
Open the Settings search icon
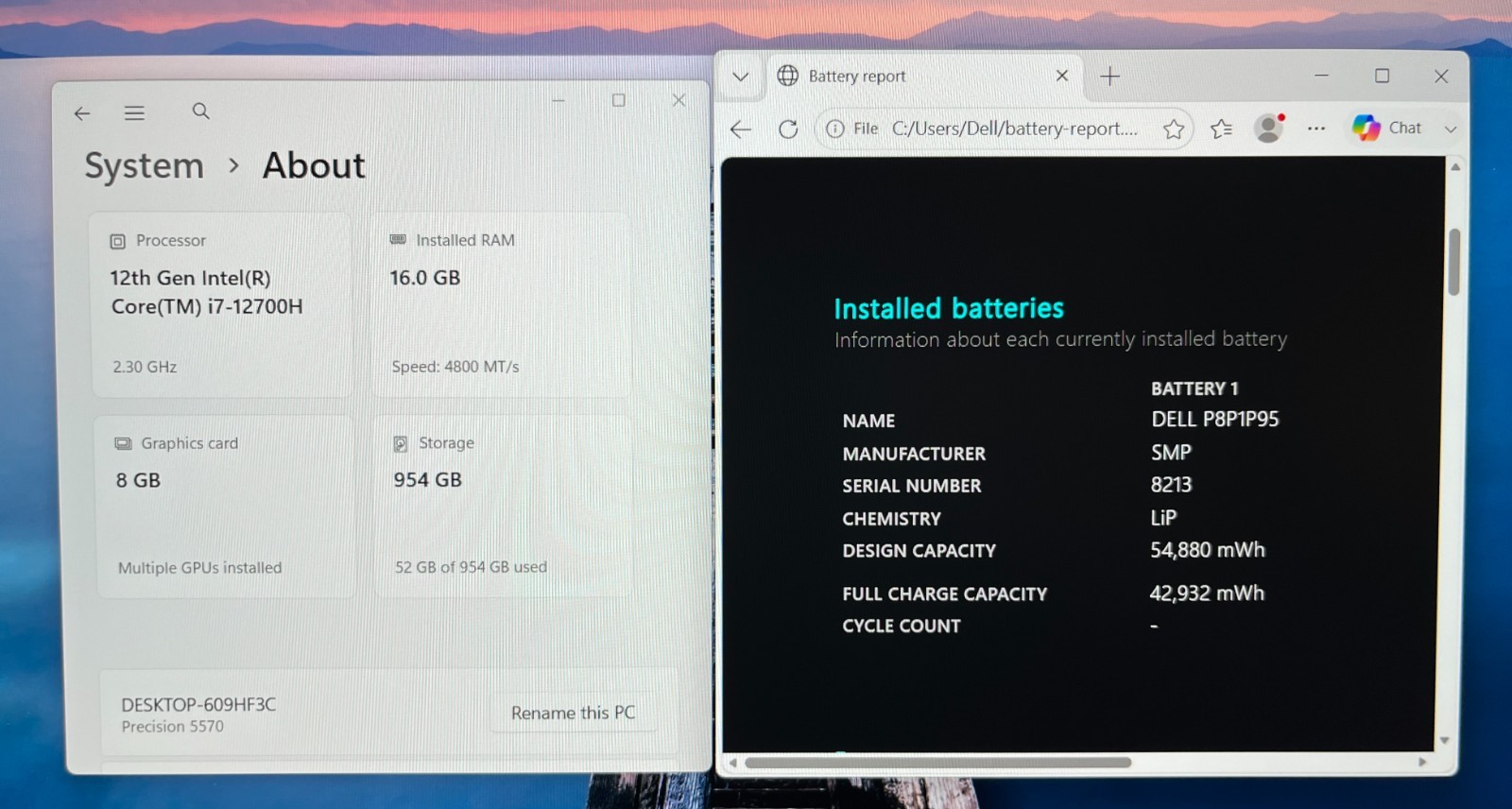pyautogui.click(x=200, y=111)
